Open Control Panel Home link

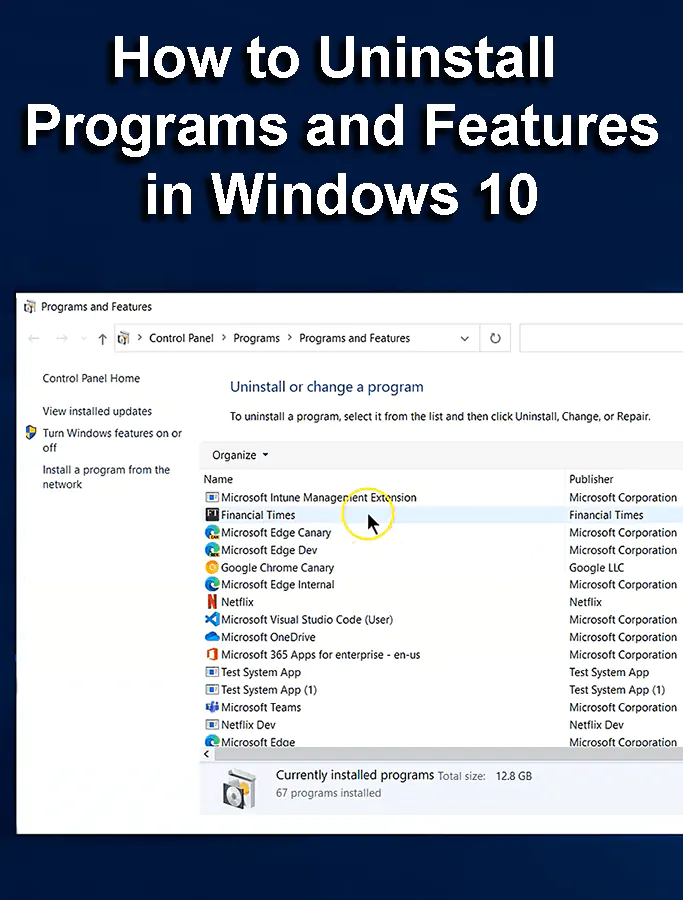click(91, 378)
